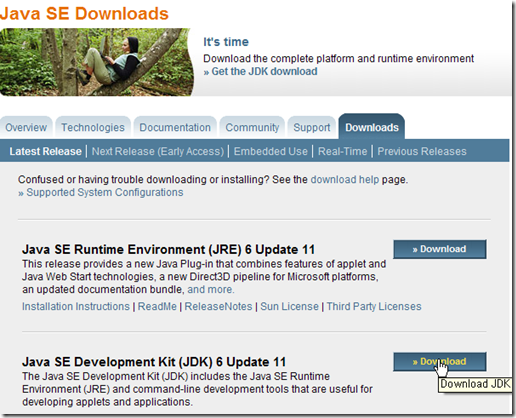
Task: Open the ReadMe link
Action: pyautogui.click(x=157, y=306)
